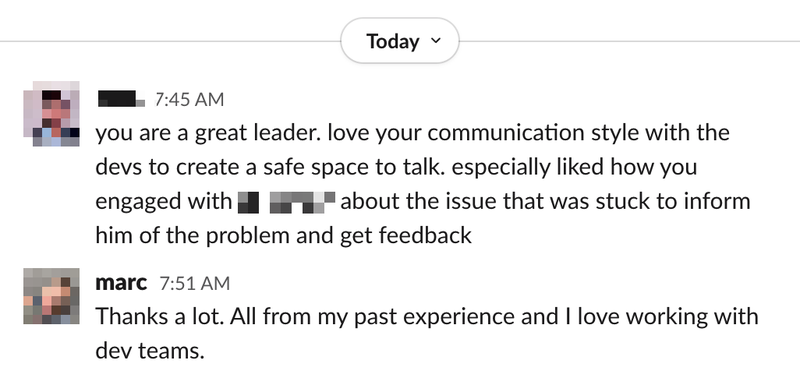Click the 7:51 AM message timestamp
This screenshot has height=385, width=800.
point(195,283)
